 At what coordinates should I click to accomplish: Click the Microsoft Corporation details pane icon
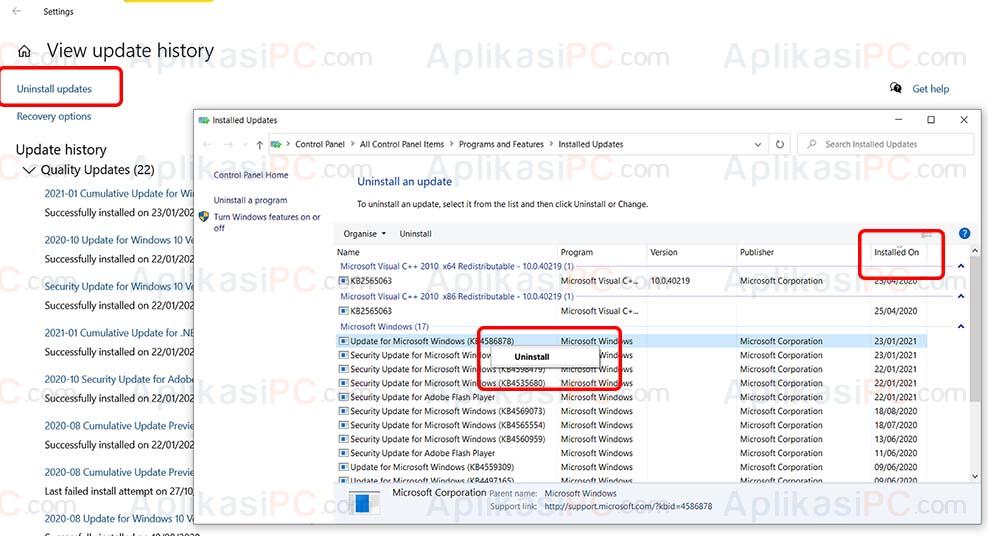[x=364, y=501]
